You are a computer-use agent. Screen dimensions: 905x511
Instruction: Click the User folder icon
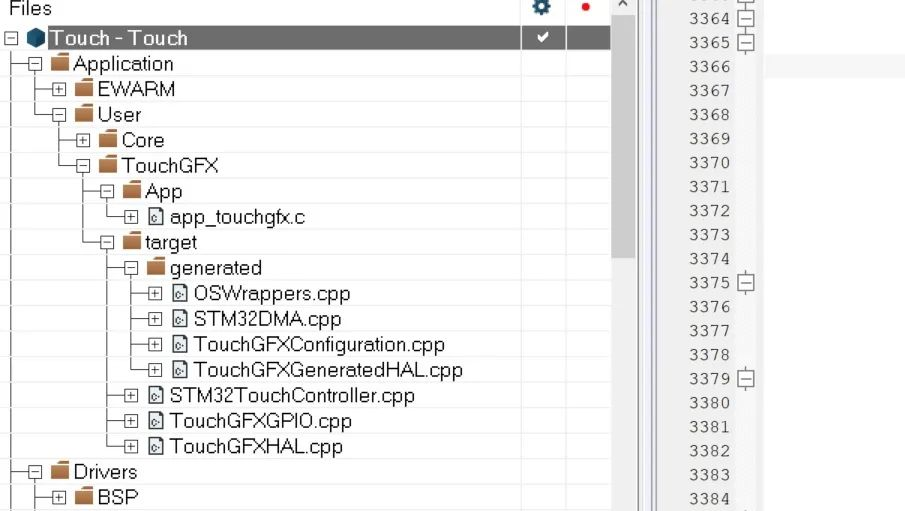[x=84, y=113]
